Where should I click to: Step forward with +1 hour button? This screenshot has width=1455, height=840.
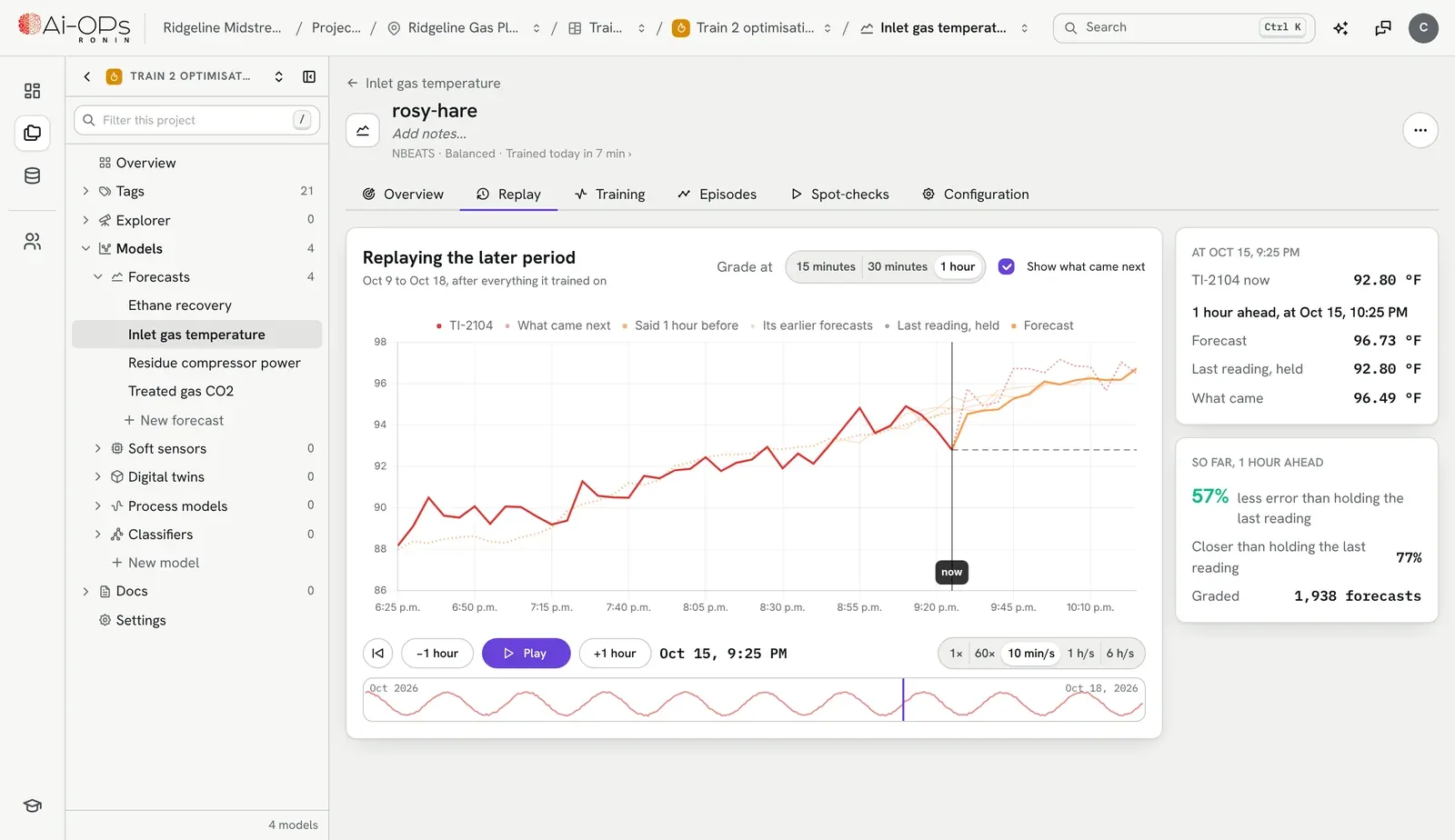pos(615,654)
